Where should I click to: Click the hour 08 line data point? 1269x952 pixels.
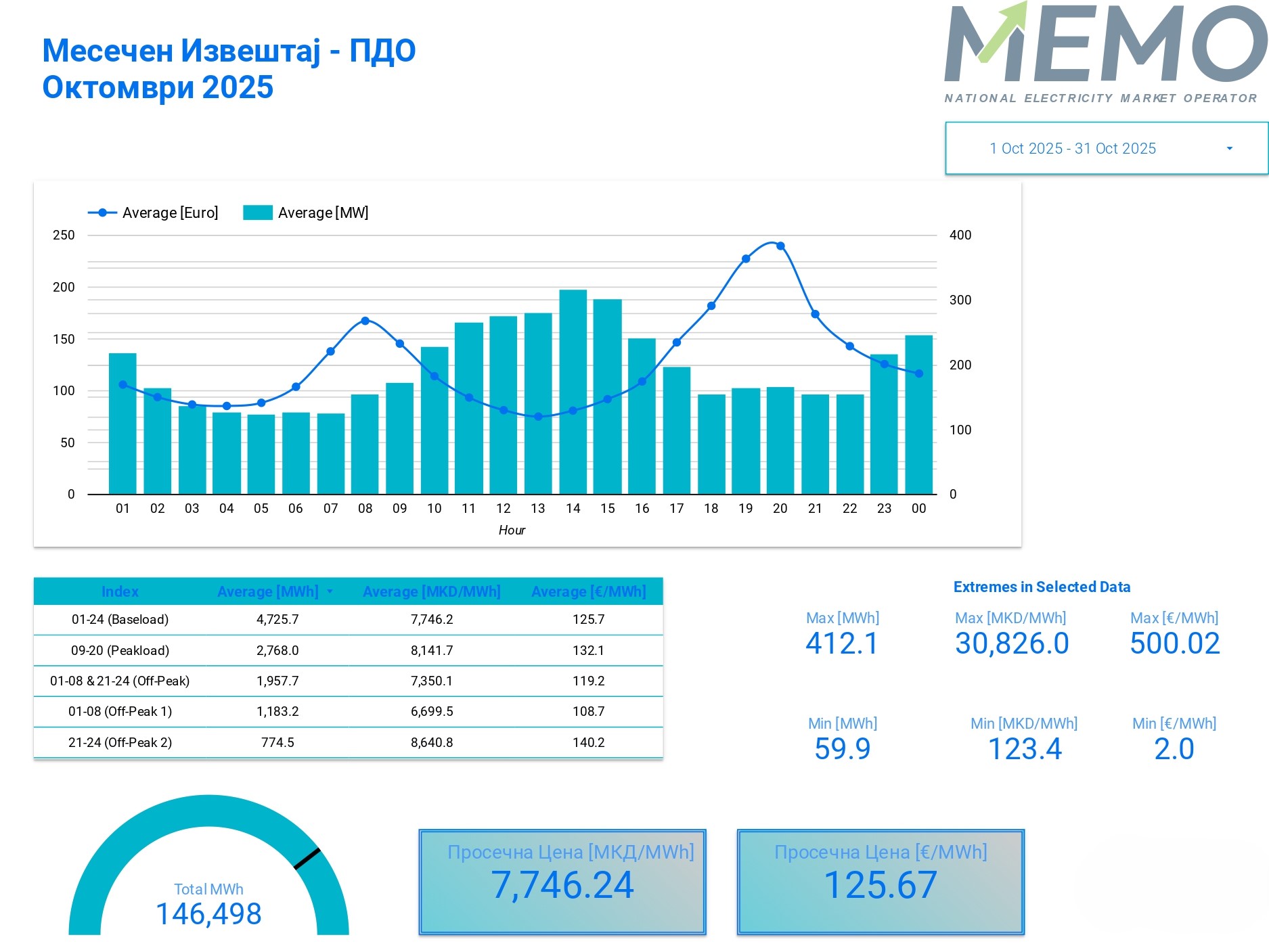(365, 321)
